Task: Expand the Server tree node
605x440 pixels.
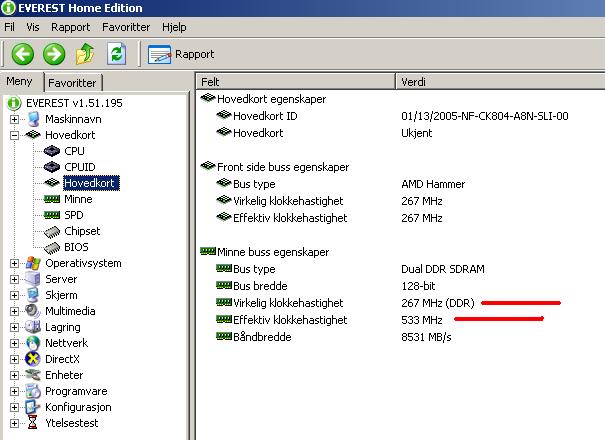Action: point(14,279)
